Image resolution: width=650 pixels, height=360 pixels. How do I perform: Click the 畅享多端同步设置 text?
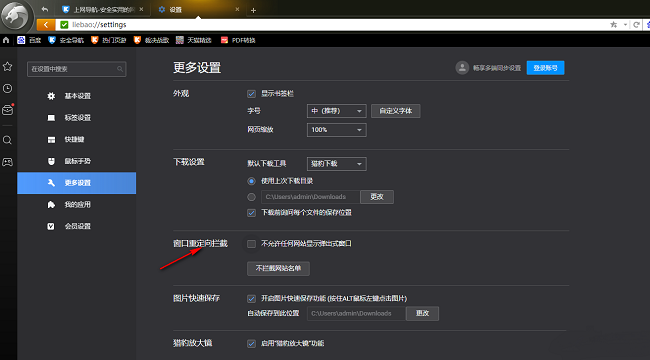(x=497, y=68)
